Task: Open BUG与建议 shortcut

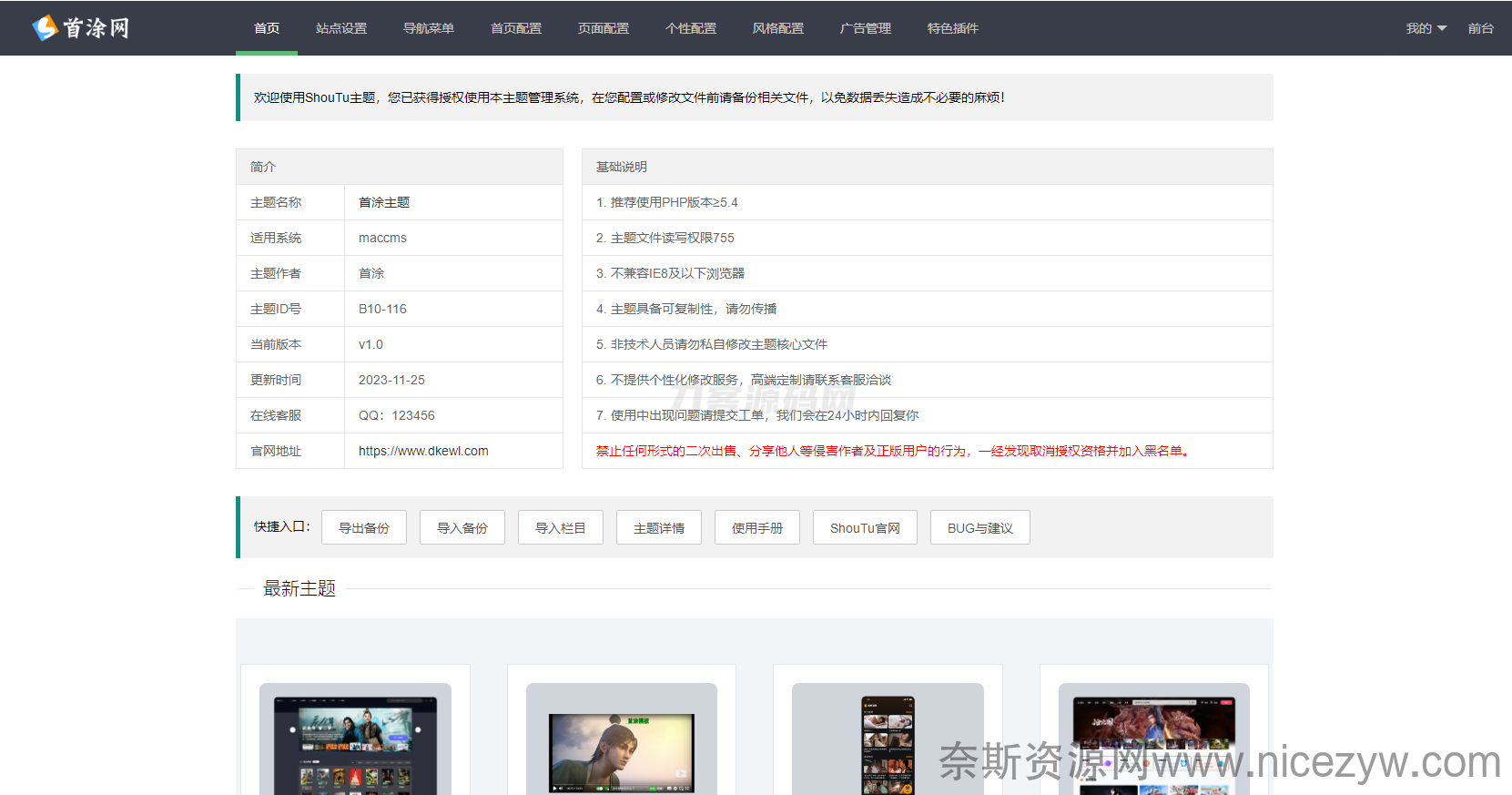Action: (x=980, y=527)
